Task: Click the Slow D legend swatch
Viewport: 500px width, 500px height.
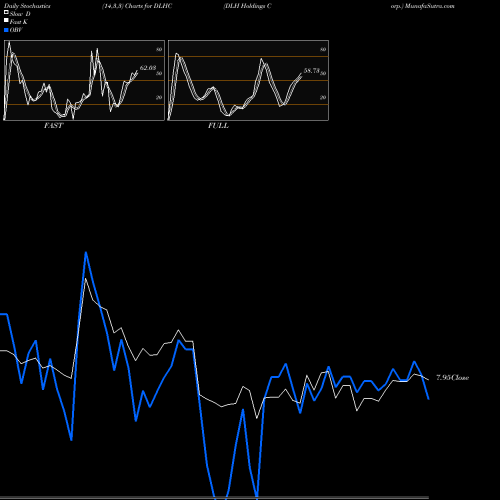Action: 6,13
